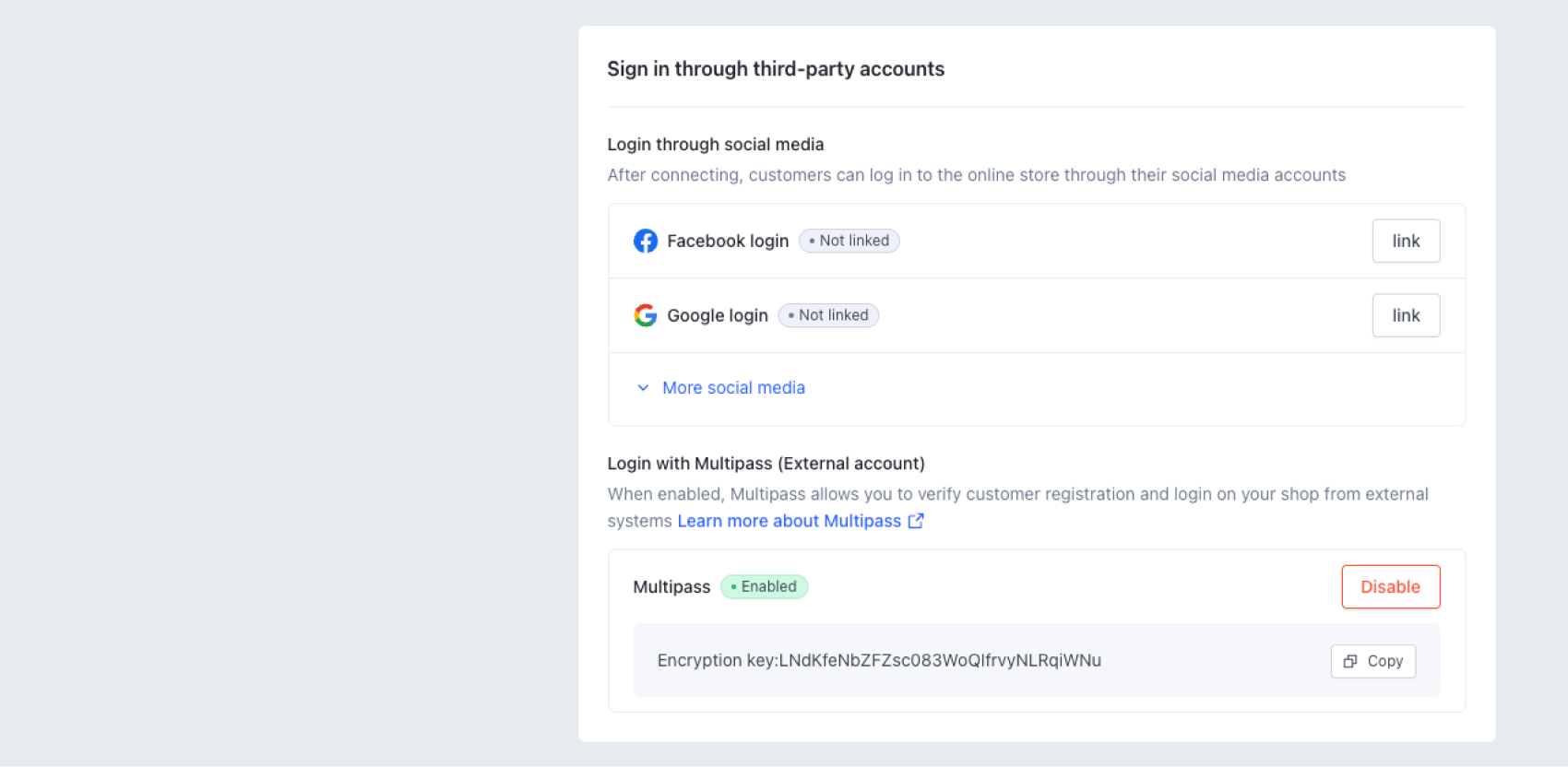1568x767 pixels.
Task: Click the Multipass Enabled status badge
Action: (764, 586)
